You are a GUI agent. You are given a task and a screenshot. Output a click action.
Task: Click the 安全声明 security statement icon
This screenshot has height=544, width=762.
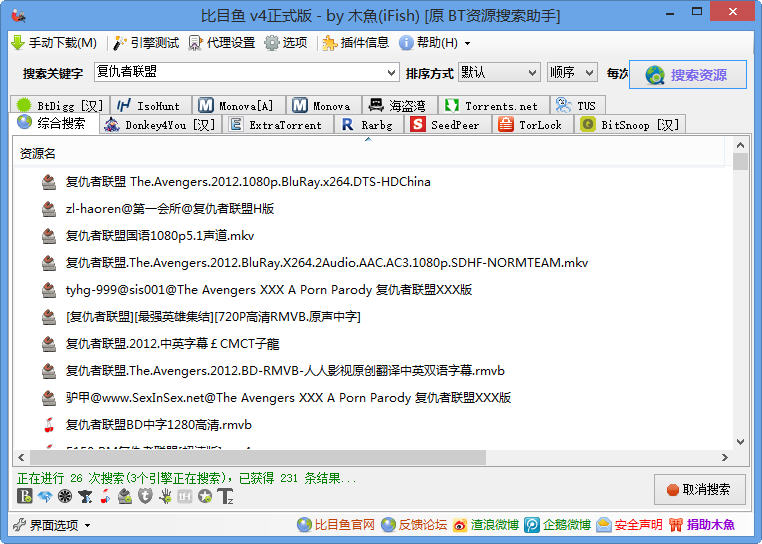pyautogui.click(x=604, y=525)
